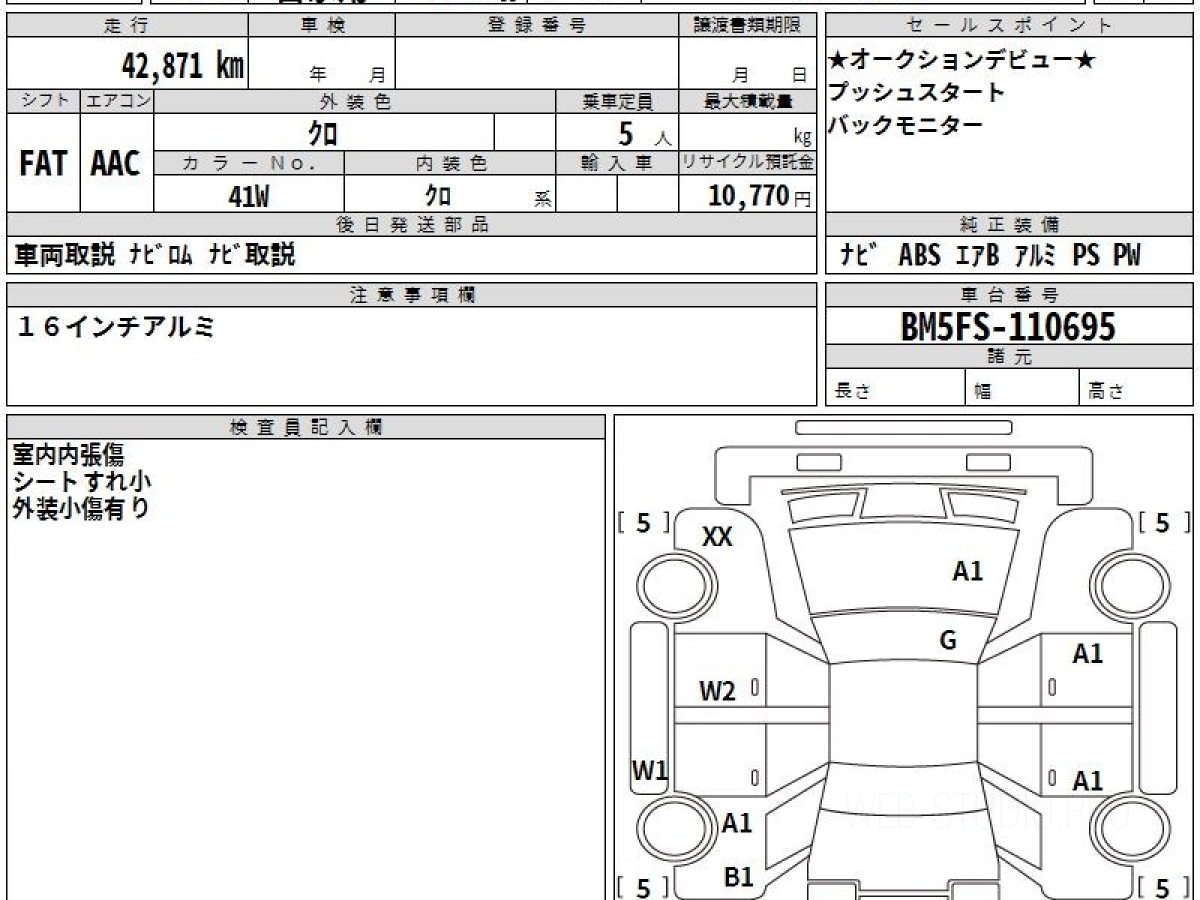Click the 譲渡書類期限 header
Screen dimensions: 1200x900
click(x=747, y=26)
